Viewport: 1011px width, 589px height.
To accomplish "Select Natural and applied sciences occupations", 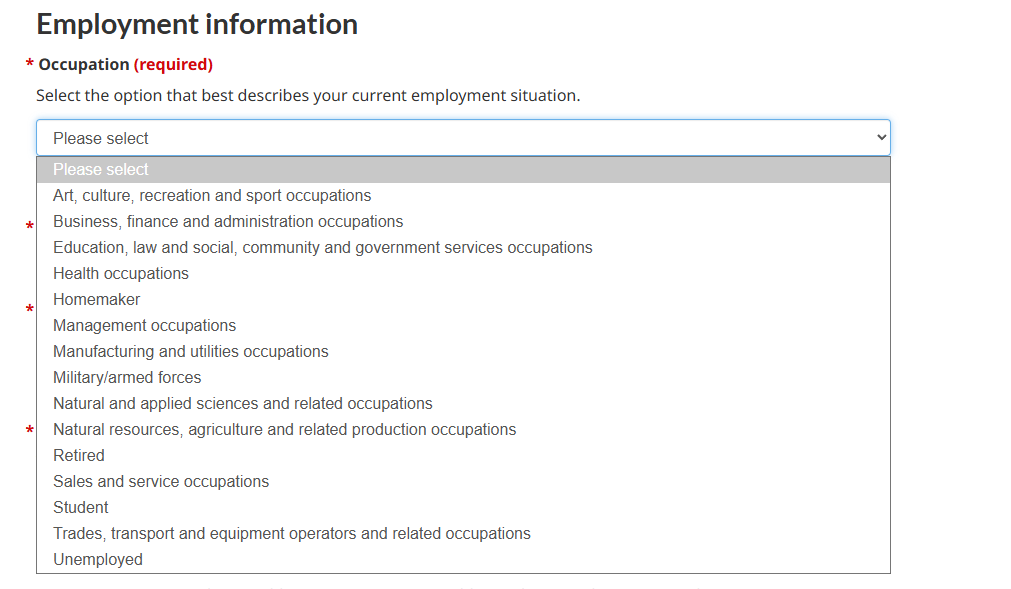I will (463, 403).
